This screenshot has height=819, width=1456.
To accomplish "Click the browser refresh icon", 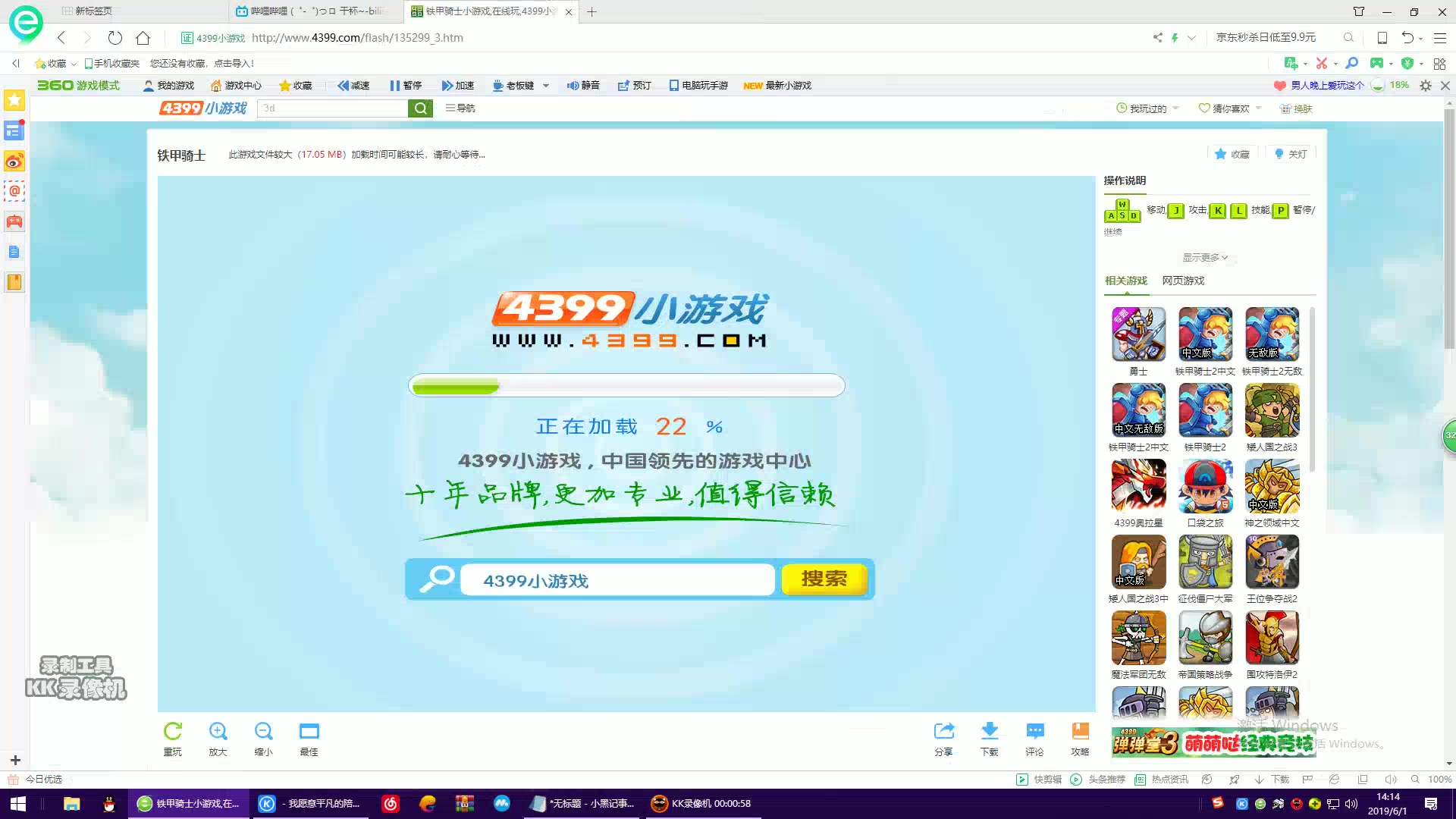I will [x=115, y=38].
